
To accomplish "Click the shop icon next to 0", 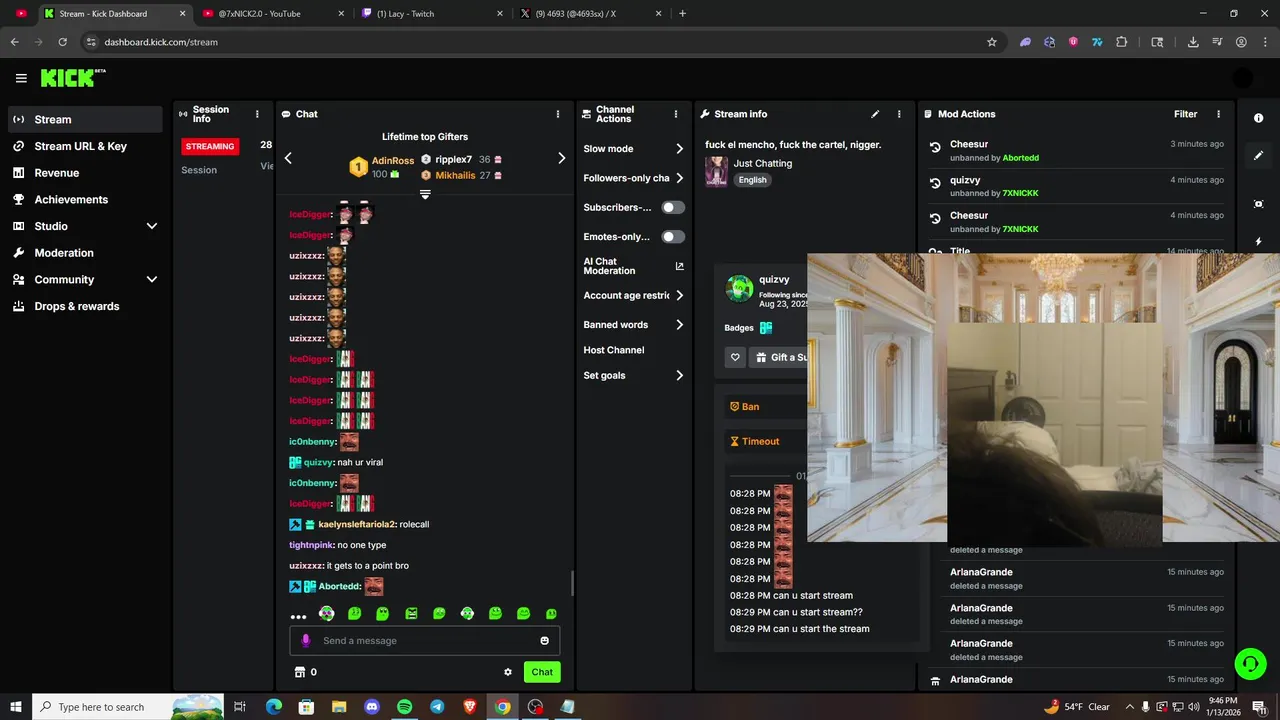I will tap(298, 672).
